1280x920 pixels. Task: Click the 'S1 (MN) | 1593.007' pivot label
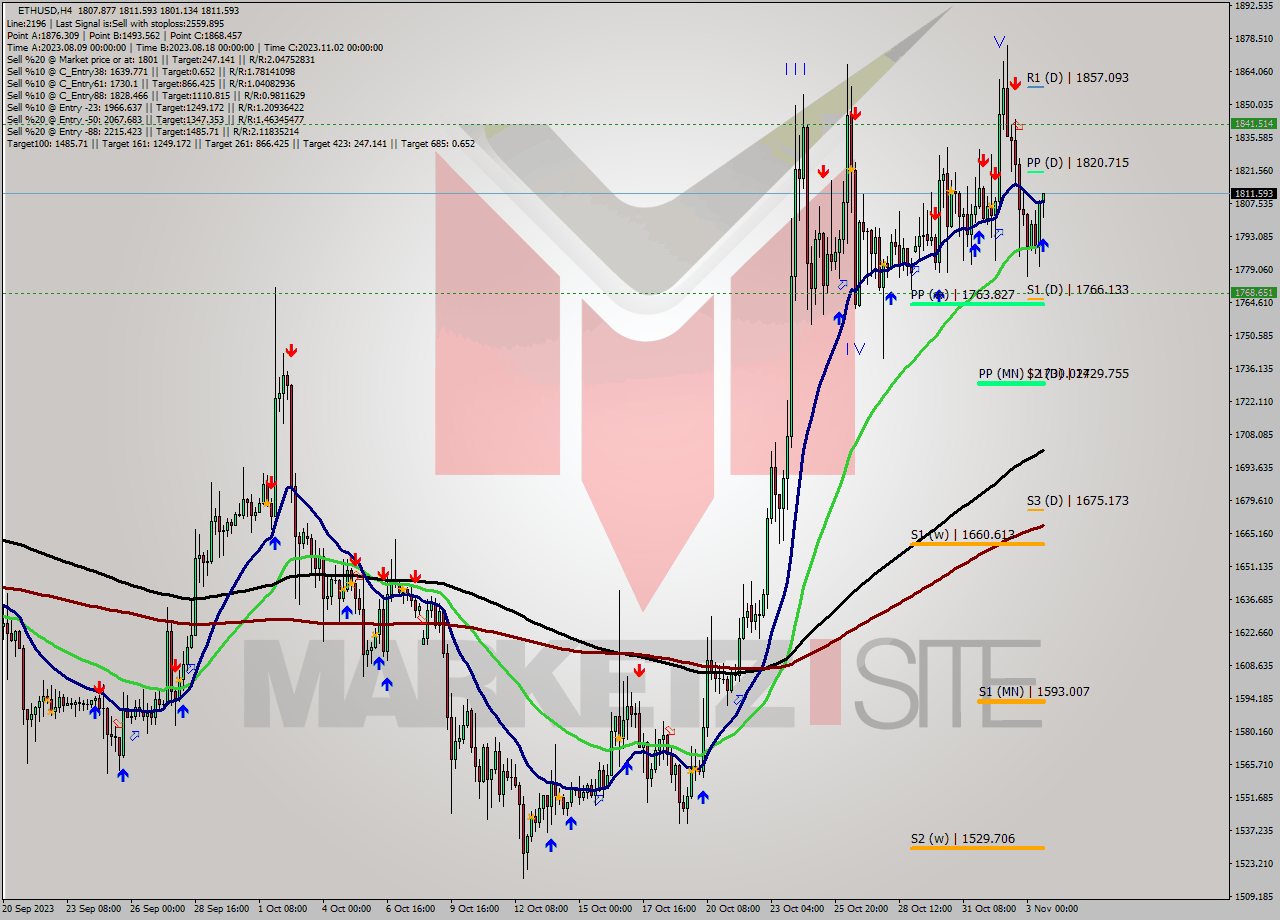pos(1033,691)
